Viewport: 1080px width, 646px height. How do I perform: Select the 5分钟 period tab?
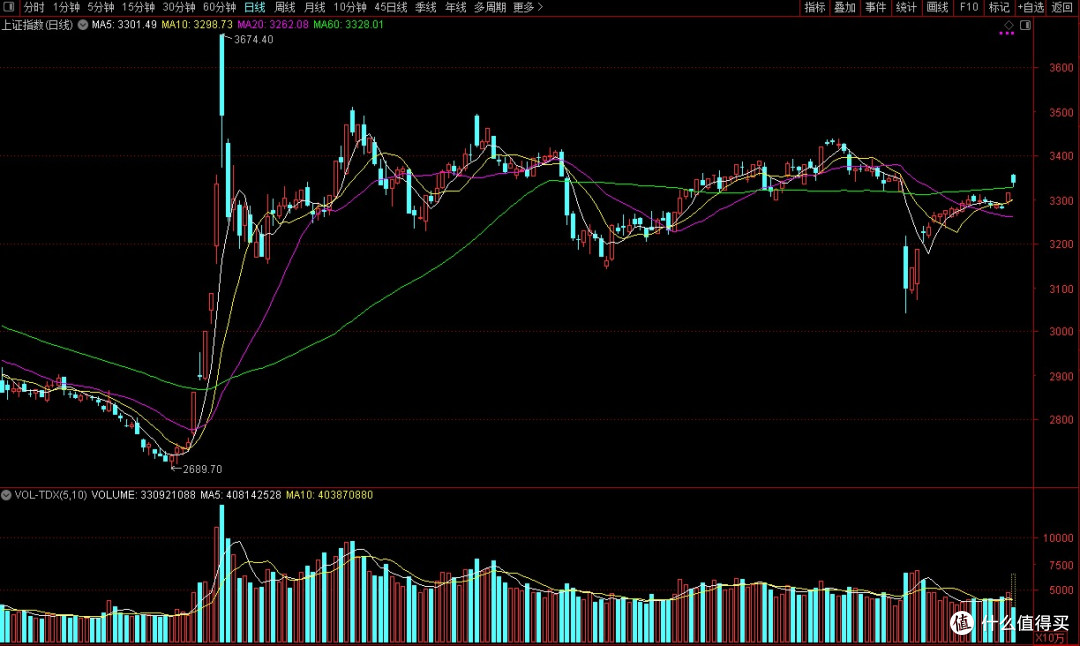pyautogui.click(x=101, y=7)
